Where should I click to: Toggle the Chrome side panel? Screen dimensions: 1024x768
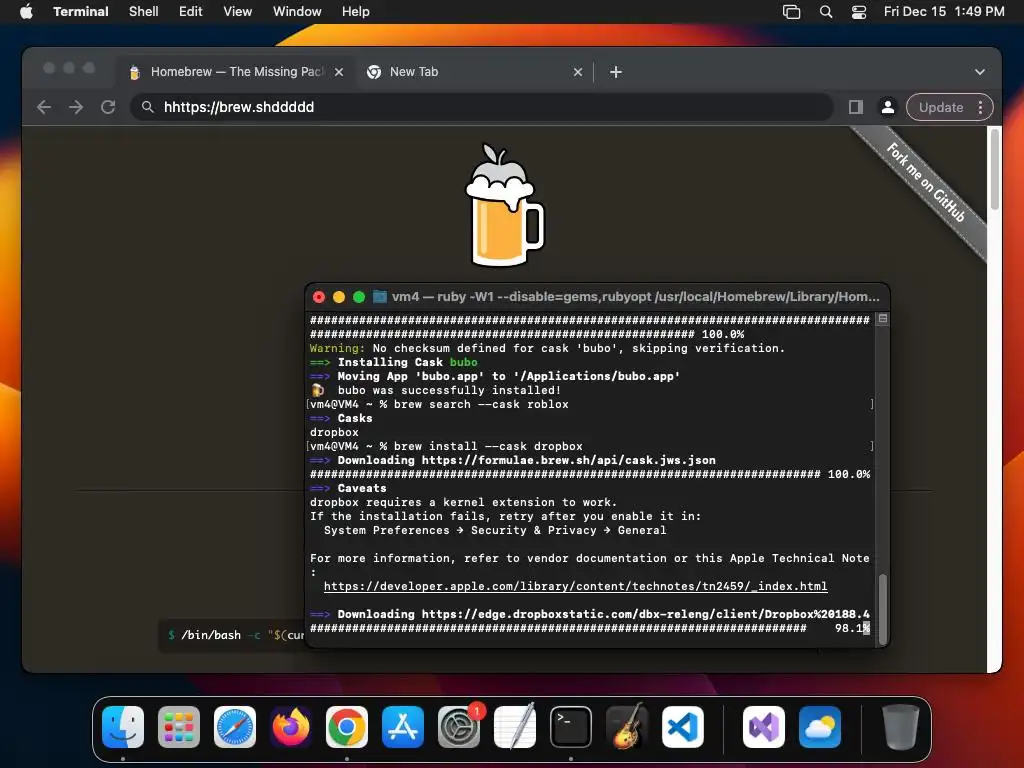pyautogui.click(x=856, y=107)
